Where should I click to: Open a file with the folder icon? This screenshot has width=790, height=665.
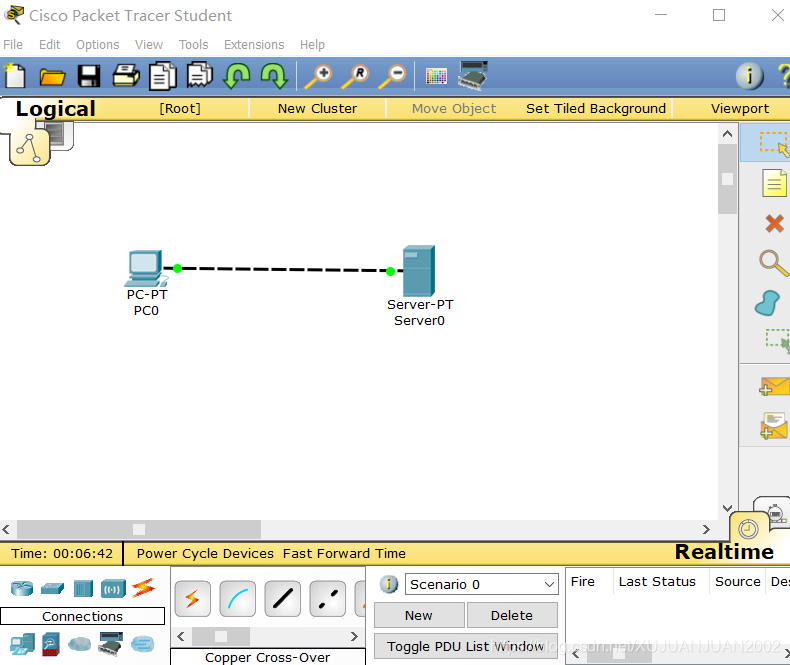coord(52,77)
